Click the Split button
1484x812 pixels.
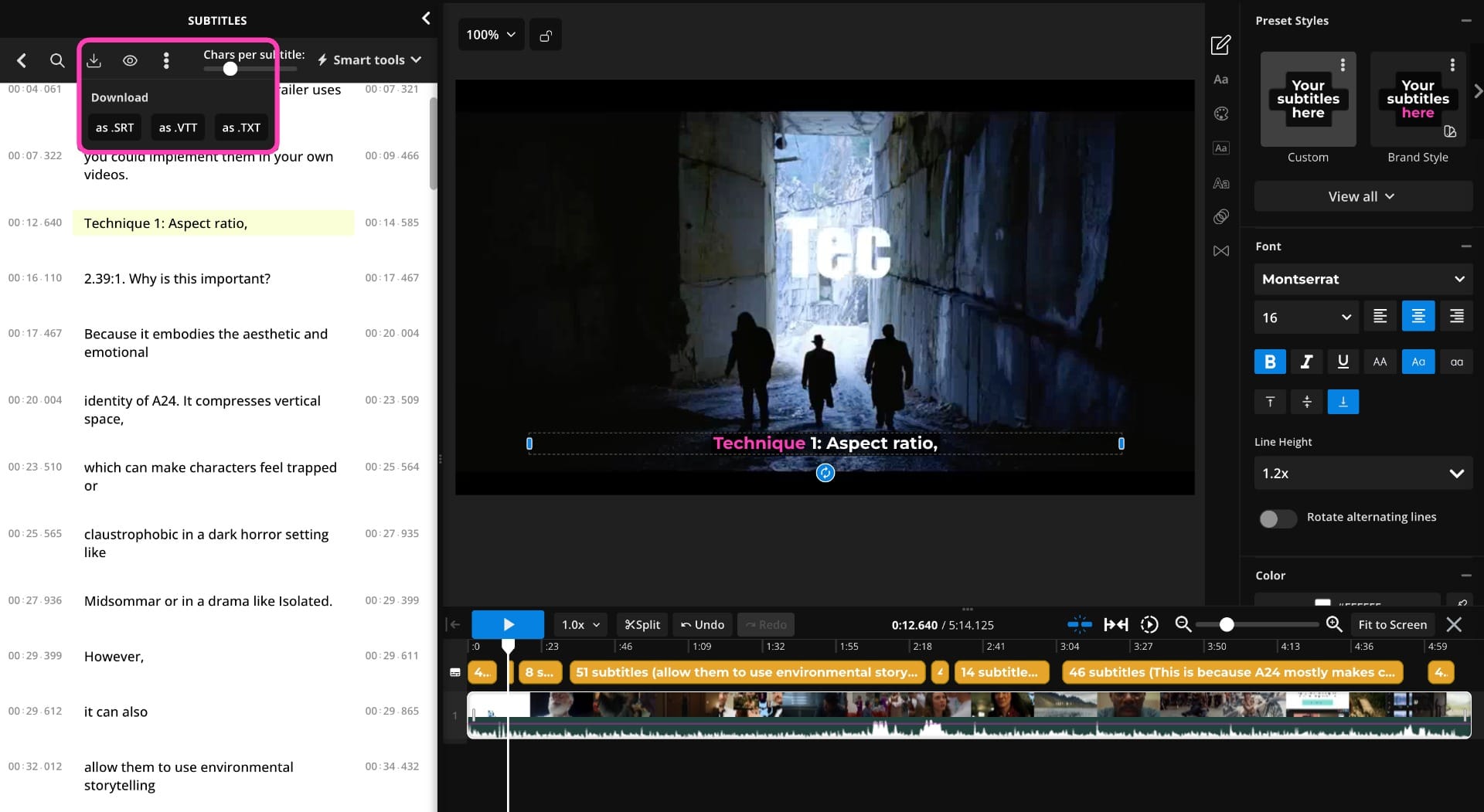click(642, 624)
